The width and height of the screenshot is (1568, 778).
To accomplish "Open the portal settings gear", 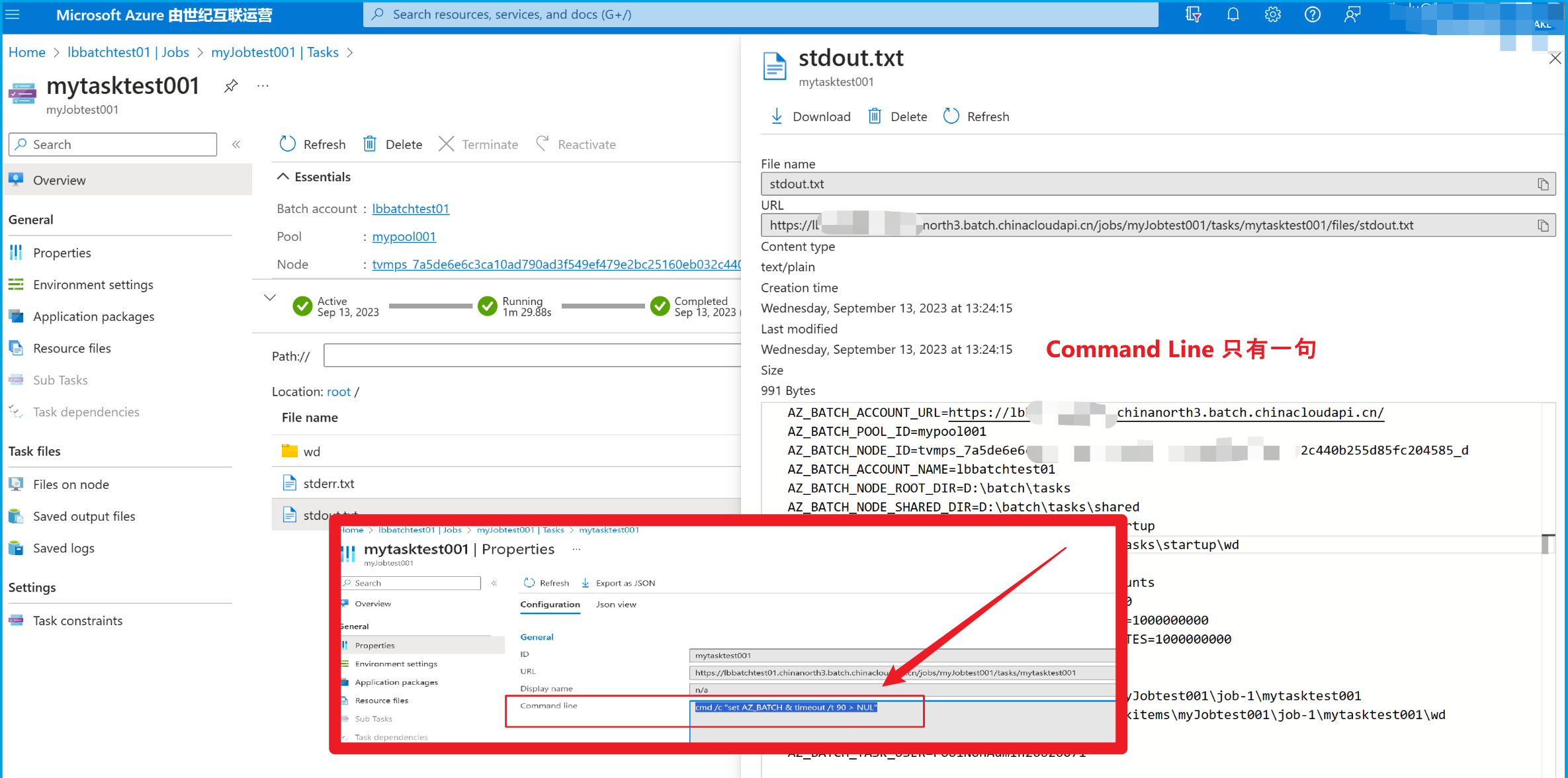I will (x=1272, y=15).
